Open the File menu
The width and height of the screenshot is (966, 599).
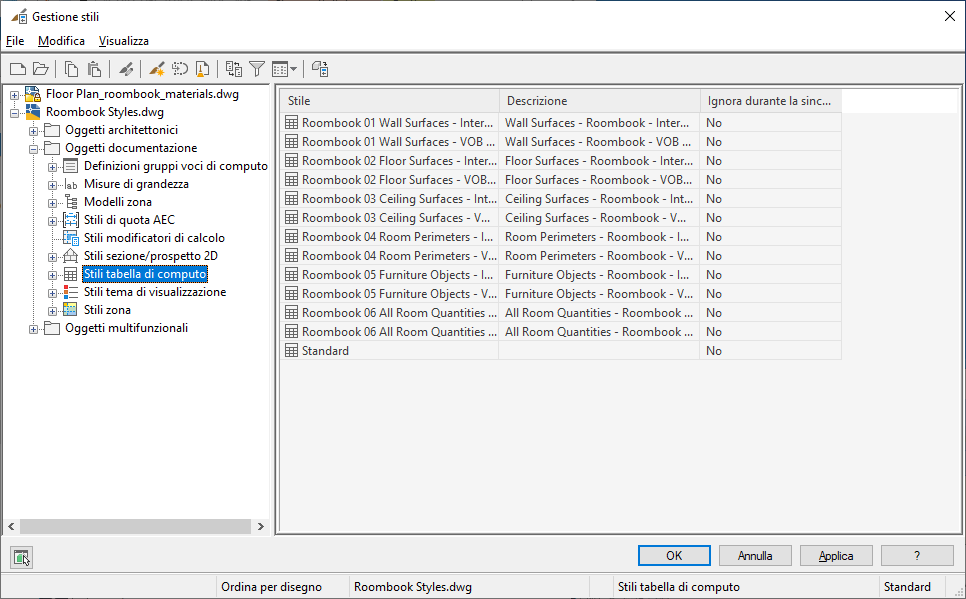15,41
